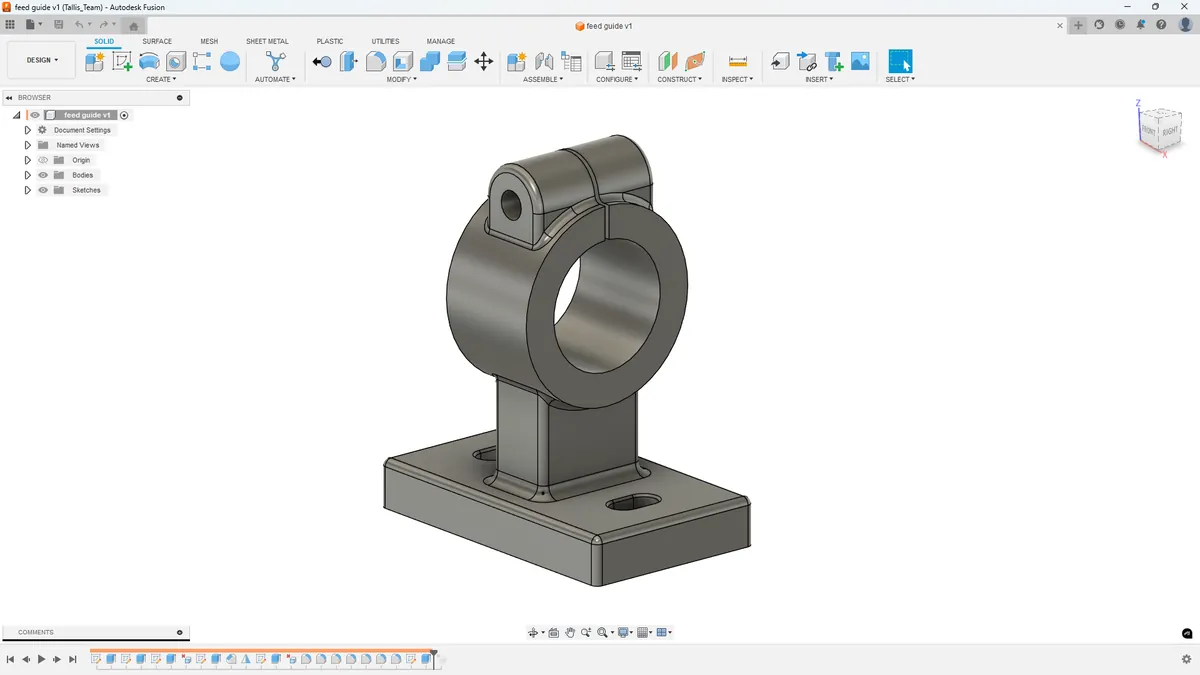Open the Measure tool under Inspect
The height and width of the screenshot is (675, 1200).
[x=738, y=62]
